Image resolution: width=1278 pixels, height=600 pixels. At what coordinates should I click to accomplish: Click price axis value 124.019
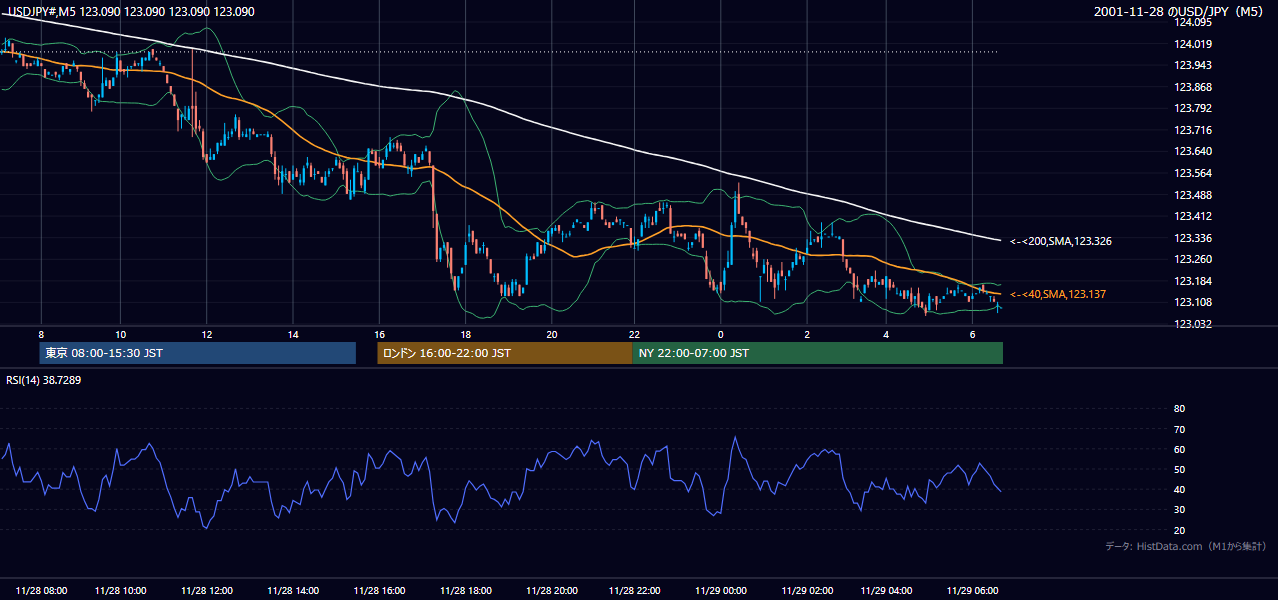[x=1194, y=44]
